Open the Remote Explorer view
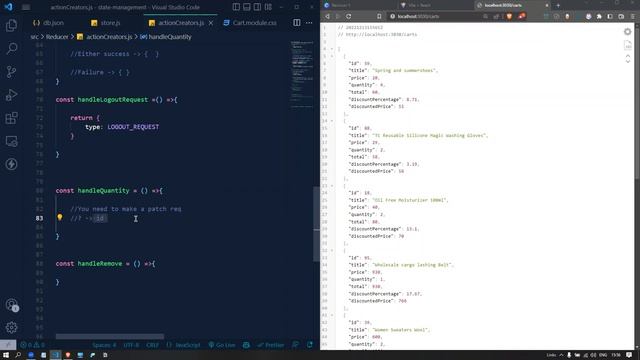Image resolution: width=640 pixels, height=360 pixels. tap(11, 141)
